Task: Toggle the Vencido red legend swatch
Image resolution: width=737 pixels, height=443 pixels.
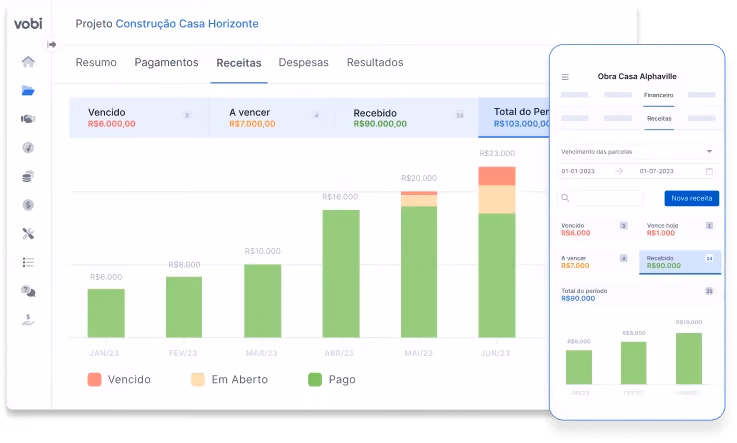Action: [94, 380]
